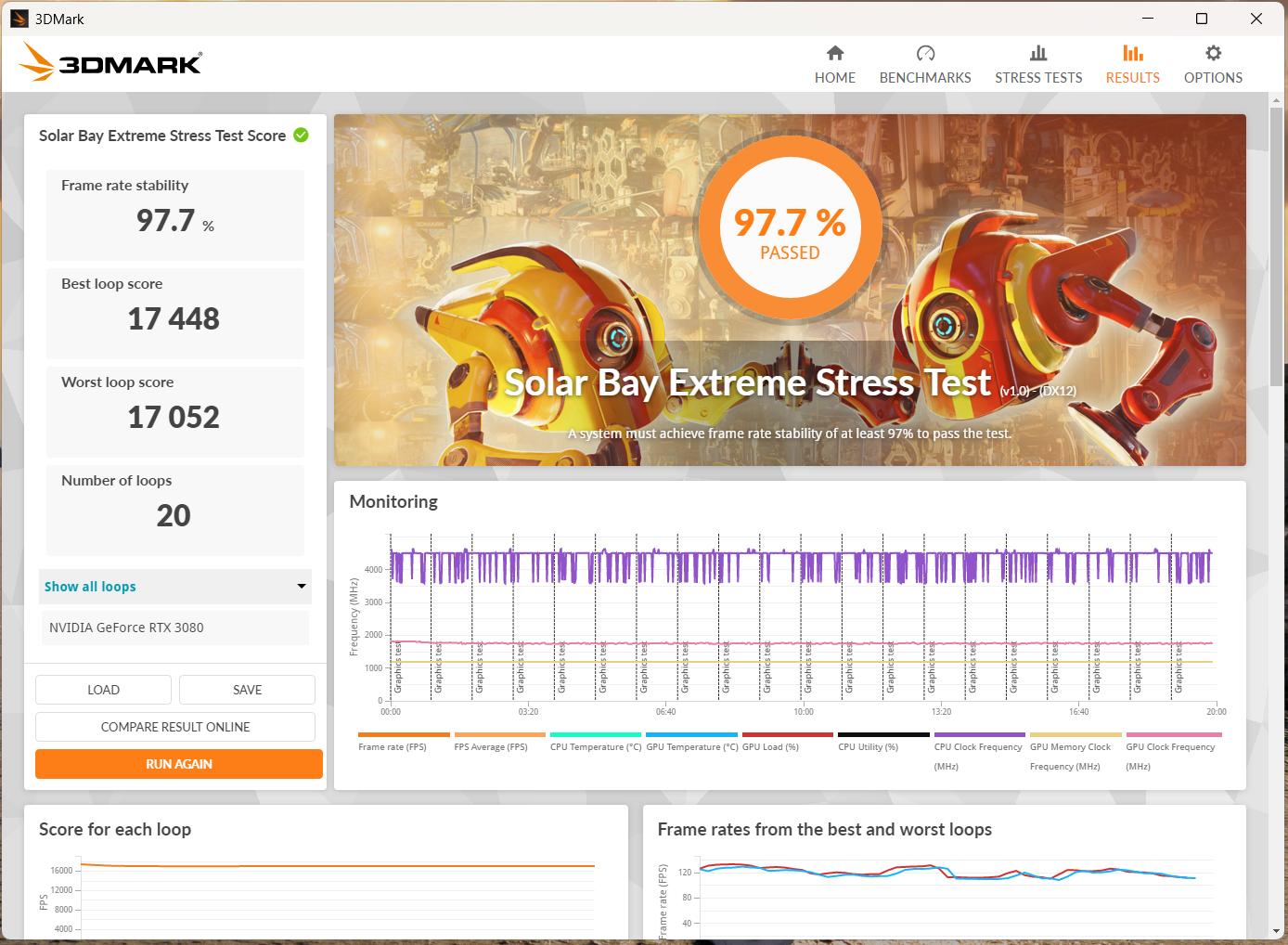The image size is (1288, 945).
Task: Click the Monitoring section heading
Action: pyautogui.click(x=393, y=501)
